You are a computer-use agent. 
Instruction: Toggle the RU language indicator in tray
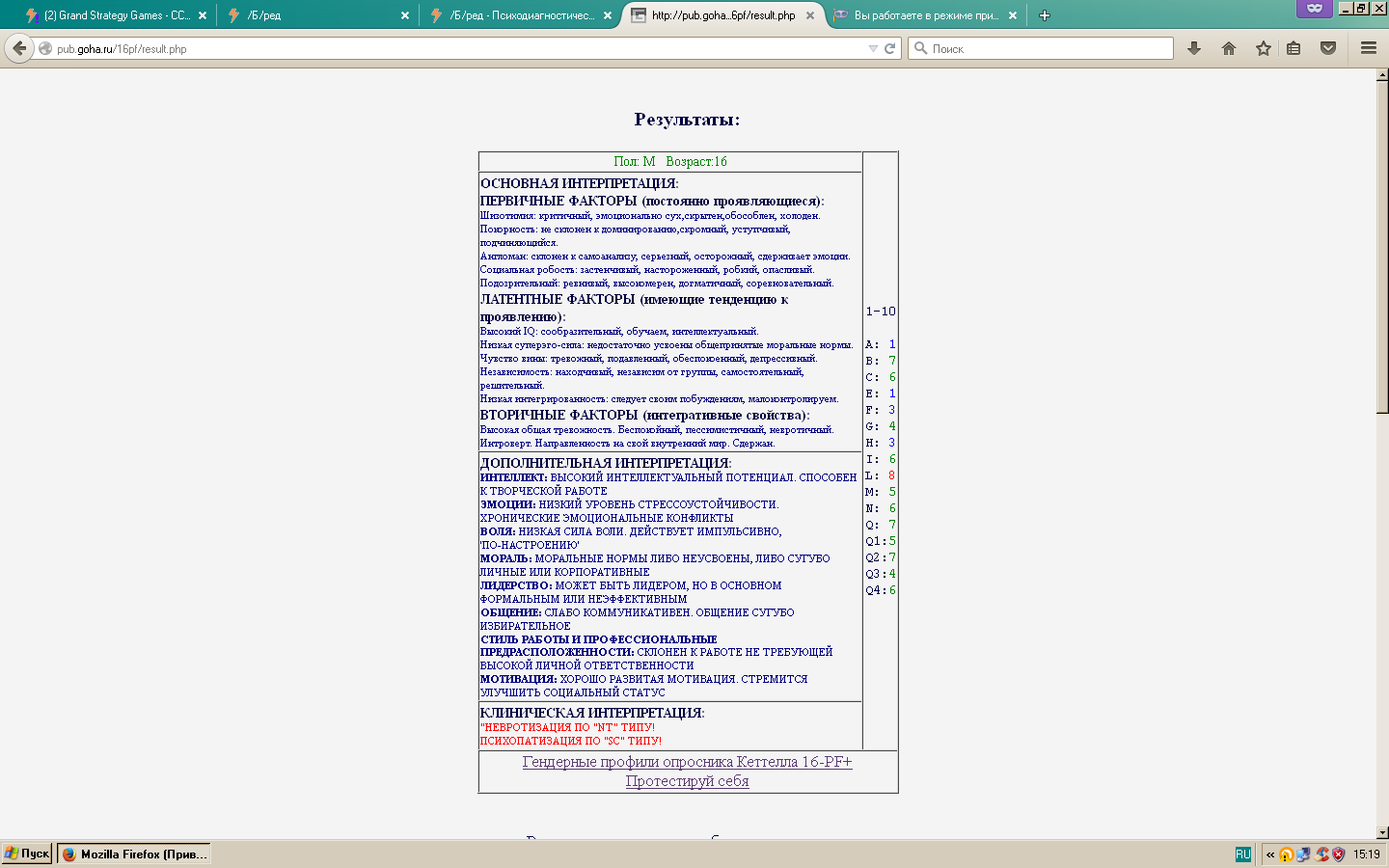(x=1243, y=854)
